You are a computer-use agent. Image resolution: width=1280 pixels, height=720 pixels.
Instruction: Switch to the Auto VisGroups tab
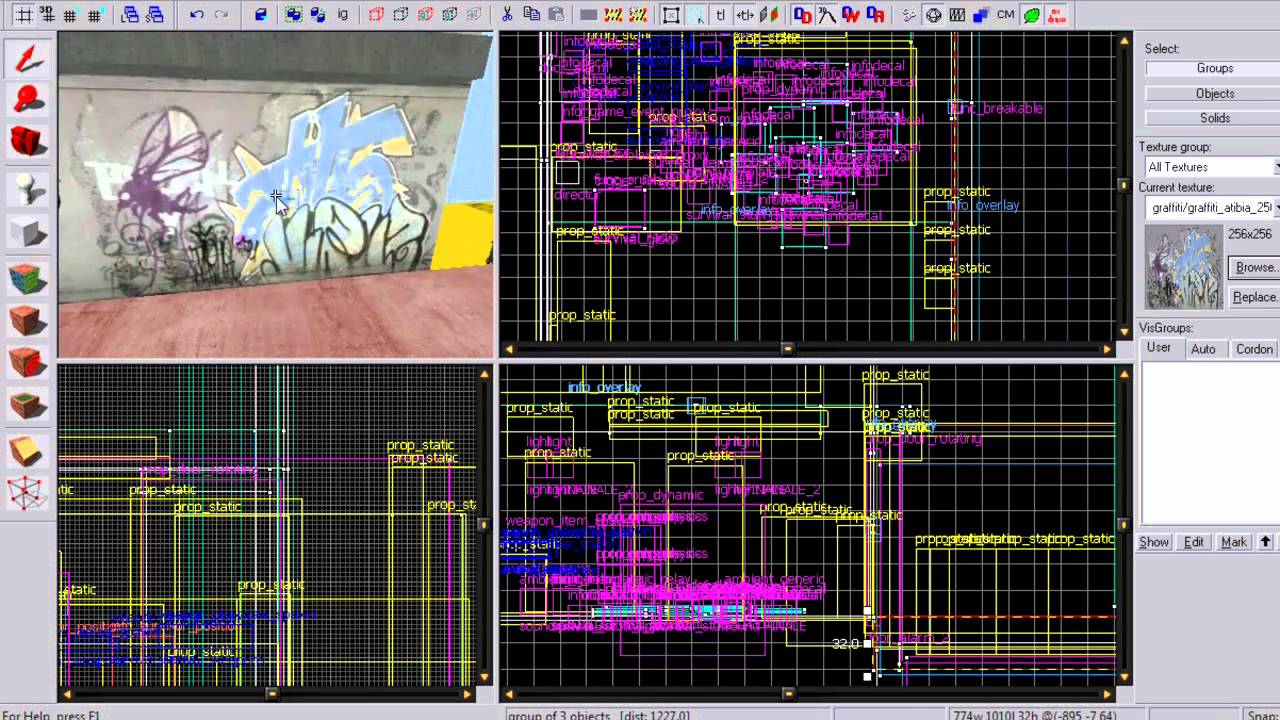point(1203,349)
